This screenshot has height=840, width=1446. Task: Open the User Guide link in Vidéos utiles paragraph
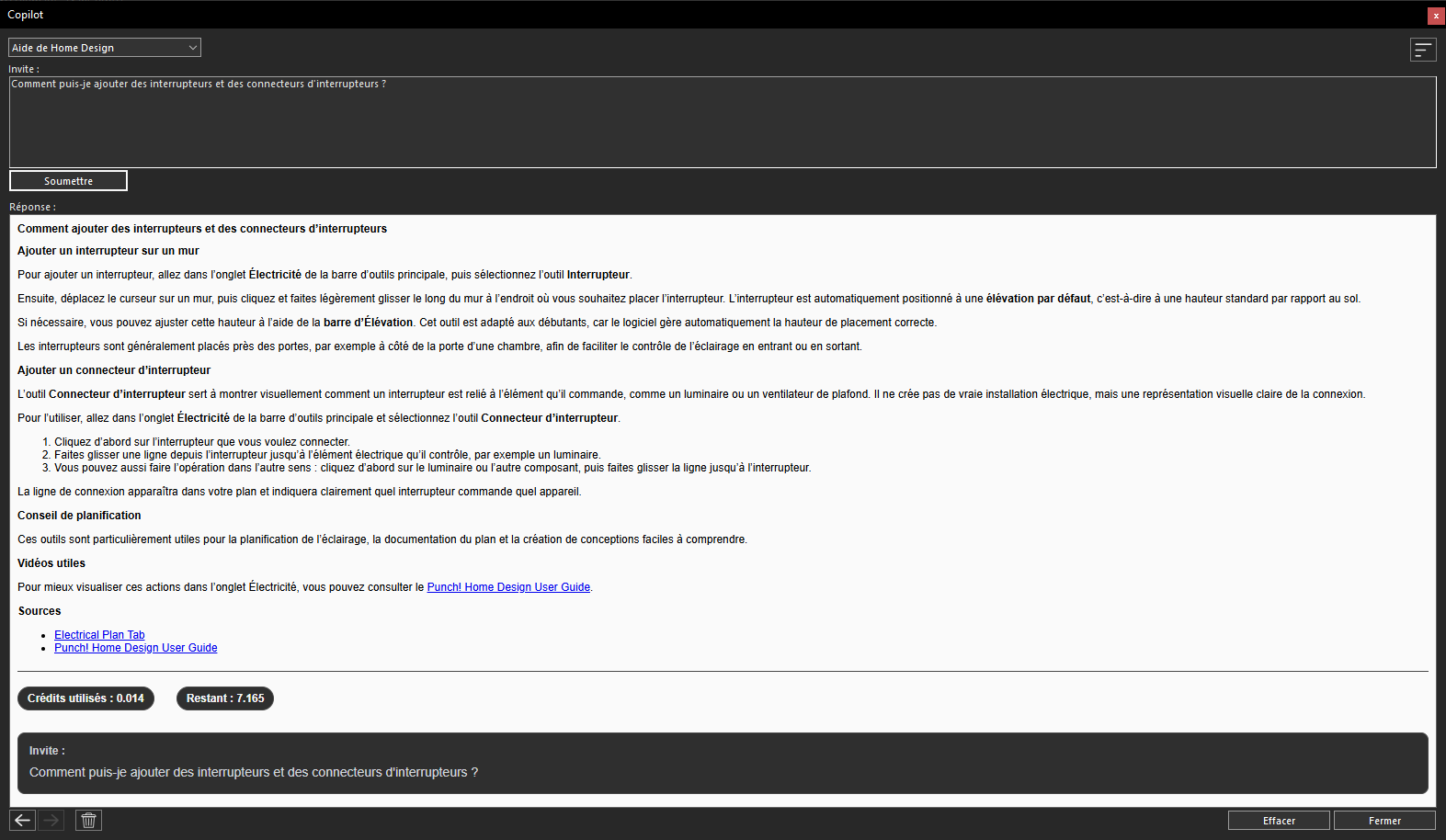point(508,587)
